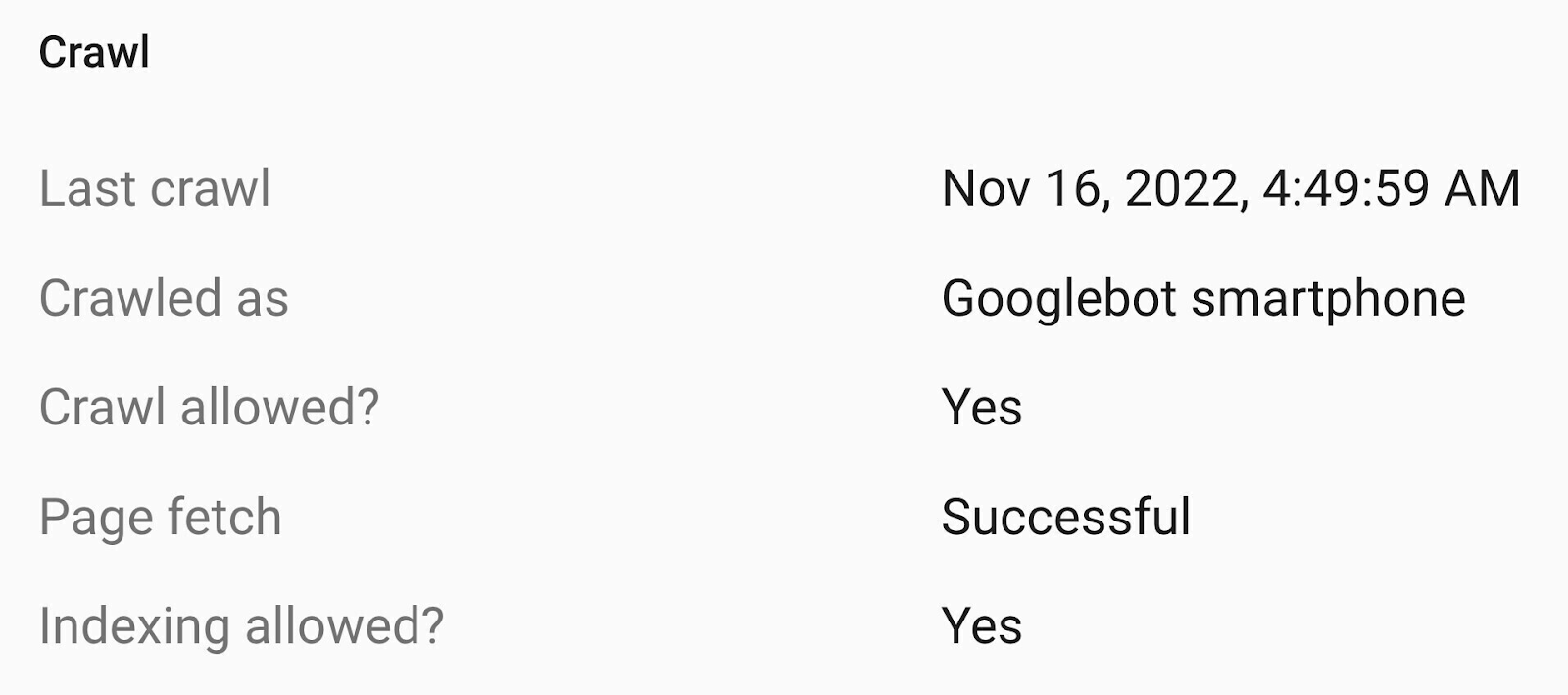
Task: Select the Crawl allowed? label
Action: pos(209,407)
